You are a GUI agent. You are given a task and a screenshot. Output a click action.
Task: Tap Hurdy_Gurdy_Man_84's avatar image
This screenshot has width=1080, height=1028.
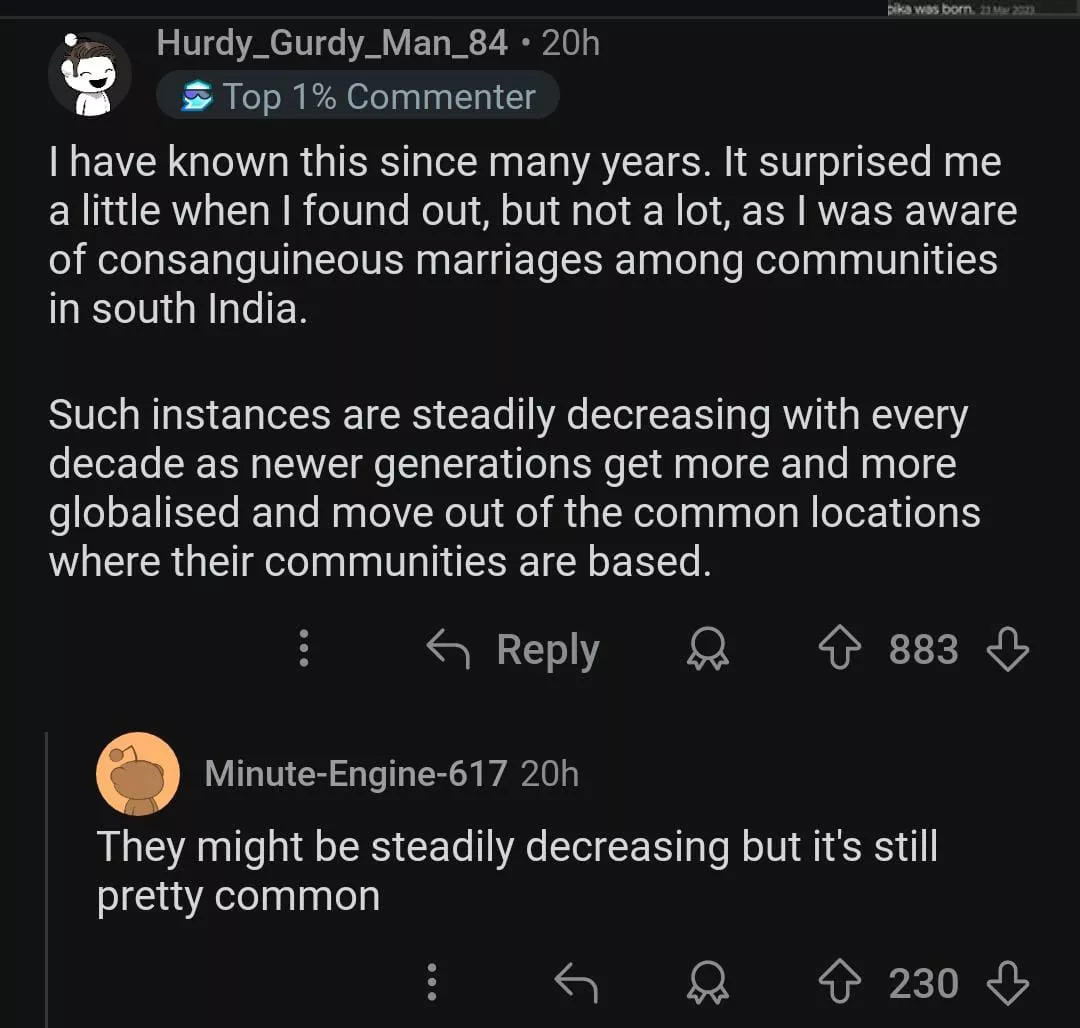(x=90, y=74)
